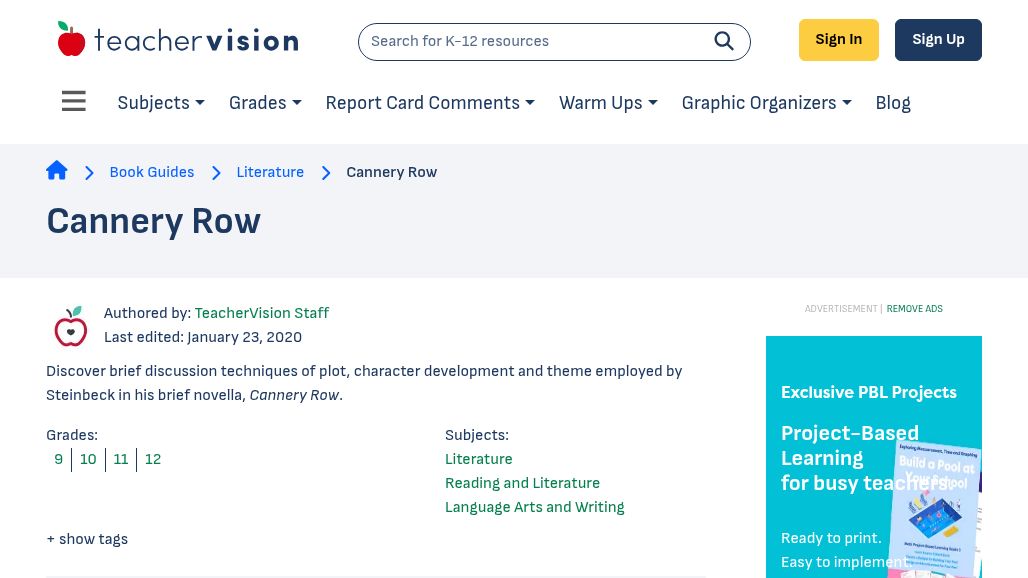The width and height of the screenshot is (1028, 578).
Task: Expand the Subjects dropdown menu
Action: point(161,103)
